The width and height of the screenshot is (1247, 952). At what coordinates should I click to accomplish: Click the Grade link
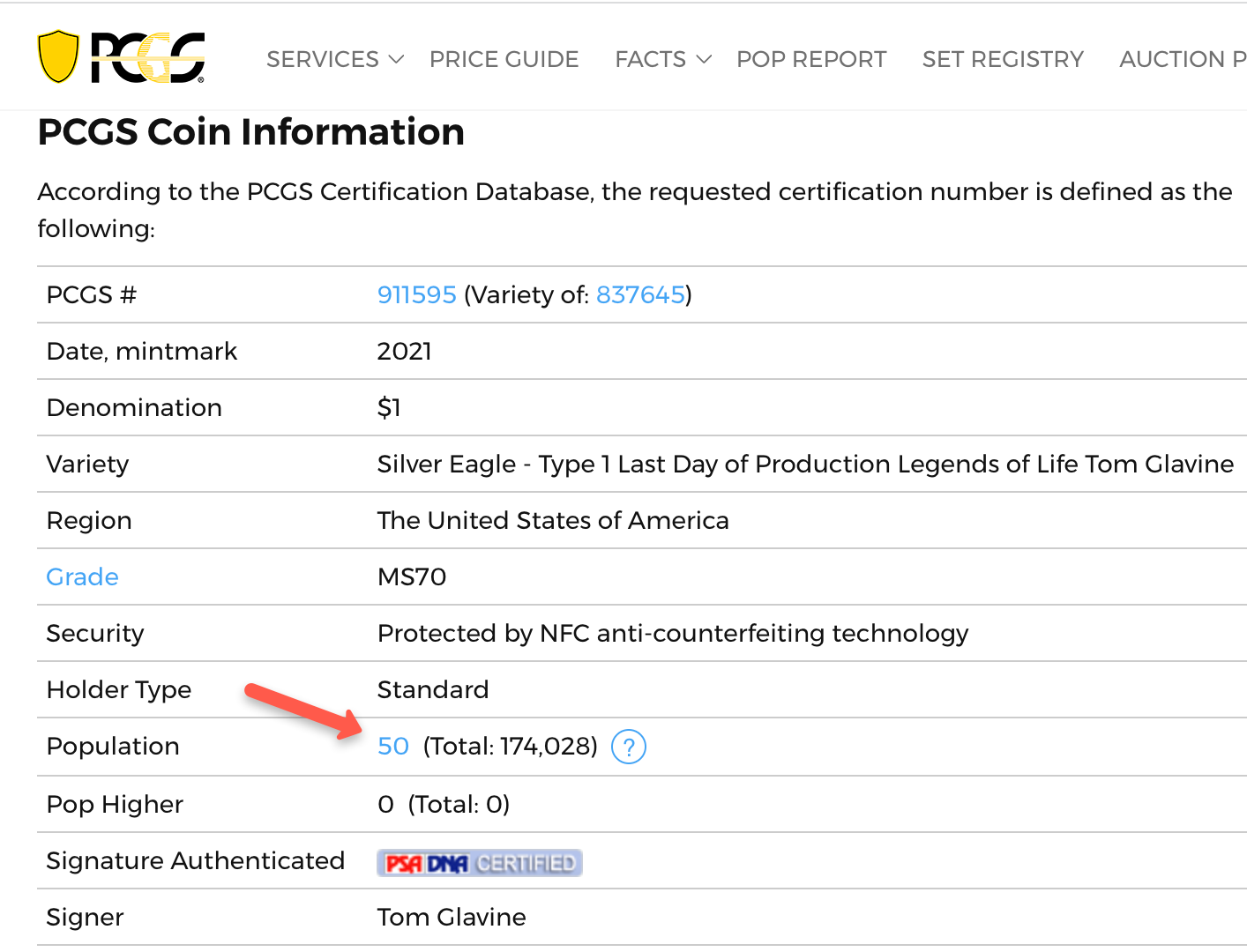point(82,576)
